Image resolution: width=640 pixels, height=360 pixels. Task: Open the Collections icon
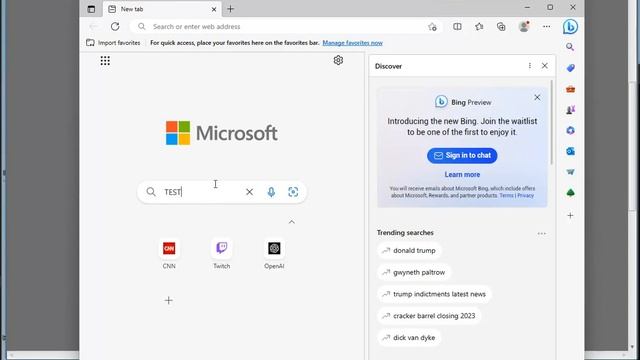[501, 27]
